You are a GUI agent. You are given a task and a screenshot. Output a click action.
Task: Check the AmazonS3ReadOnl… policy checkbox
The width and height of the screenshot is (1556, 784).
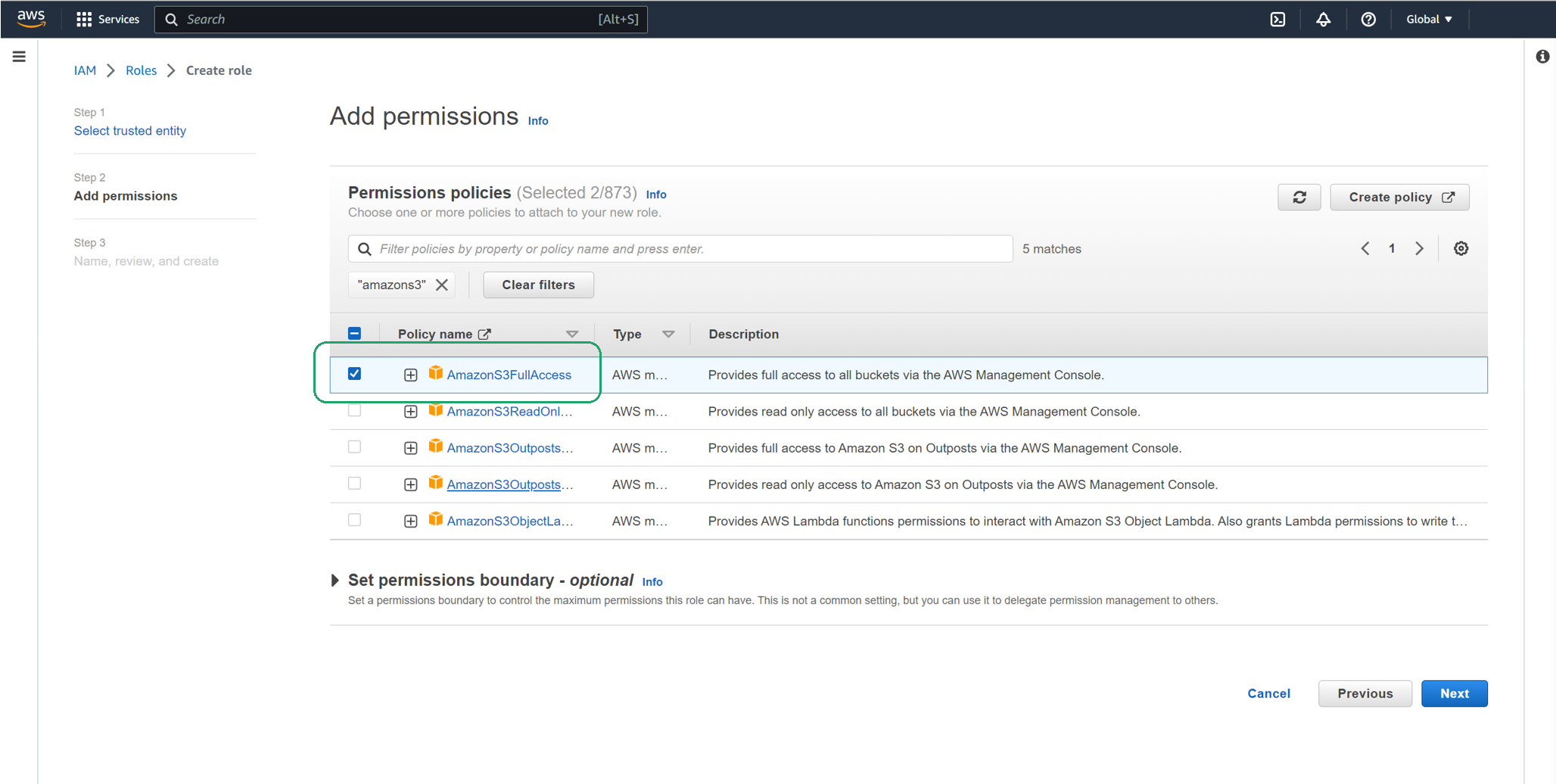click(x=354, y=410)
